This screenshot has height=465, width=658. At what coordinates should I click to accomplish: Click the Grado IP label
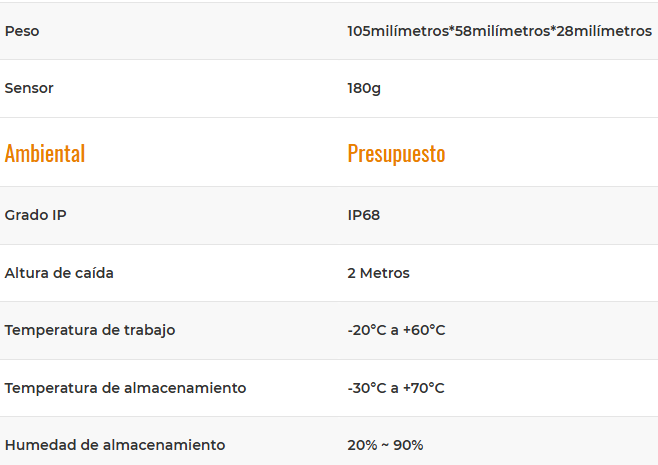point(36,215)
